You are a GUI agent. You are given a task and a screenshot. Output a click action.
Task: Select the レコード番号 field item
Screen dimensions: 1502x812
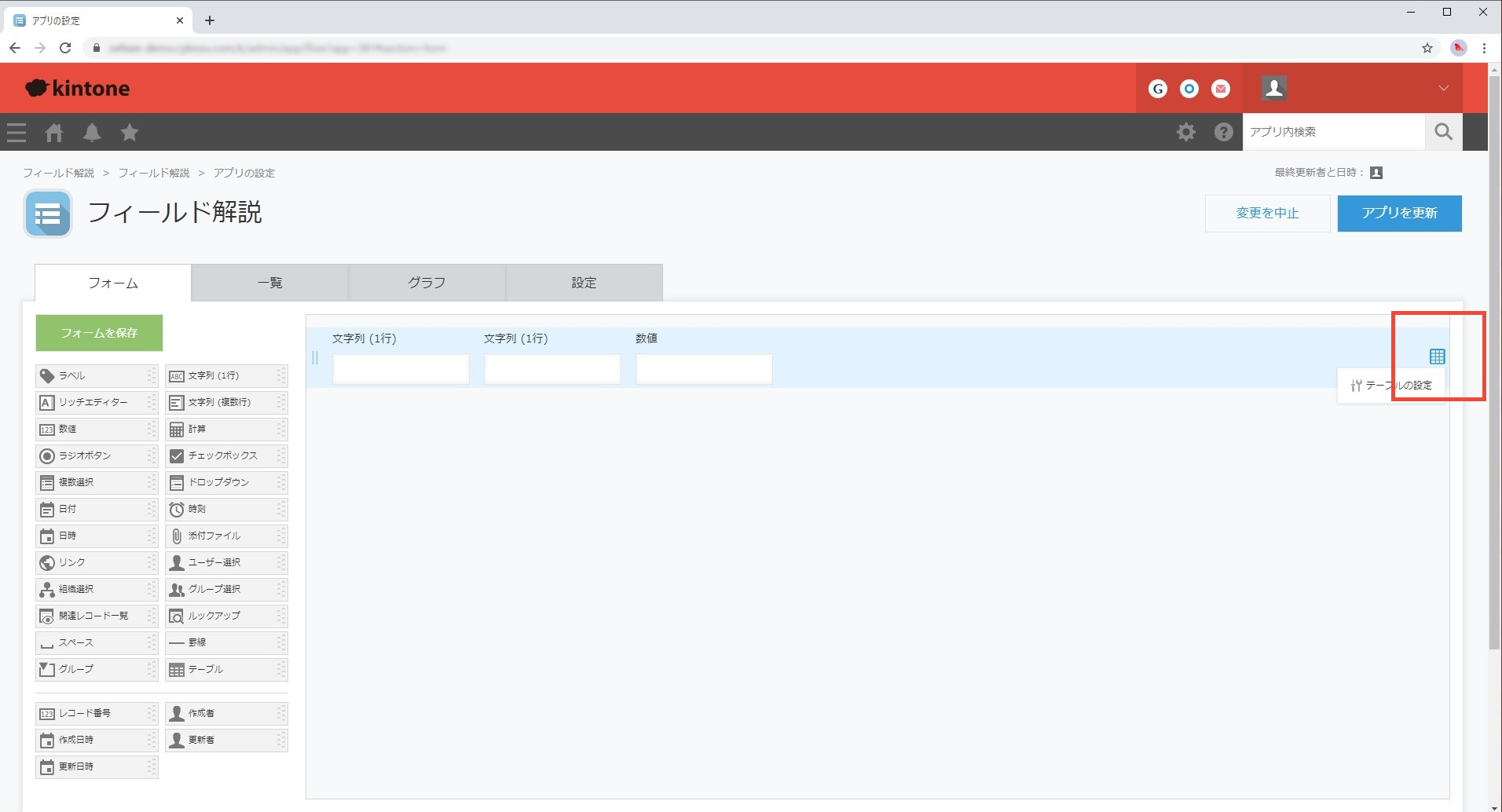tap(97, 714)
